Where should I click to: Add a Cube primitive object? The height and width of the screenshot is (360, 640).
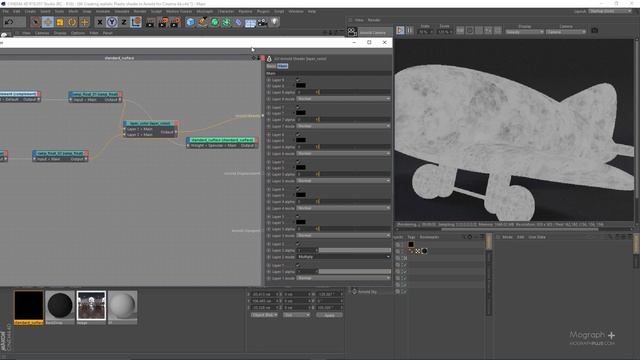(x=190, y=22)
